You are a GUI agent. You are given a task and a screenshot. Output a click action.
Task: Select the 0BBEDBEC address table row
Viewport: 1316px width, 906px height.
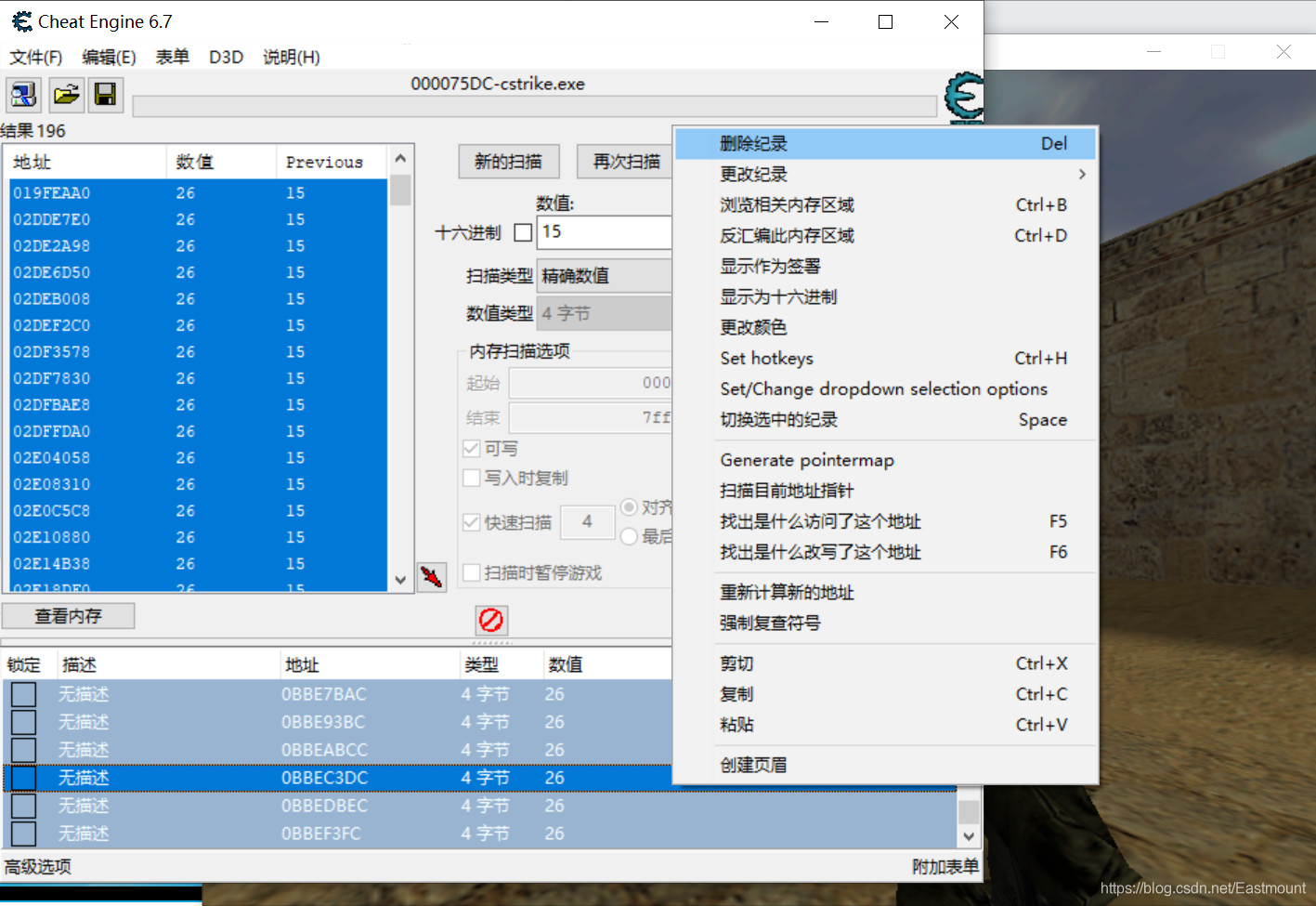pyautogui.click(x=479, y=806)
